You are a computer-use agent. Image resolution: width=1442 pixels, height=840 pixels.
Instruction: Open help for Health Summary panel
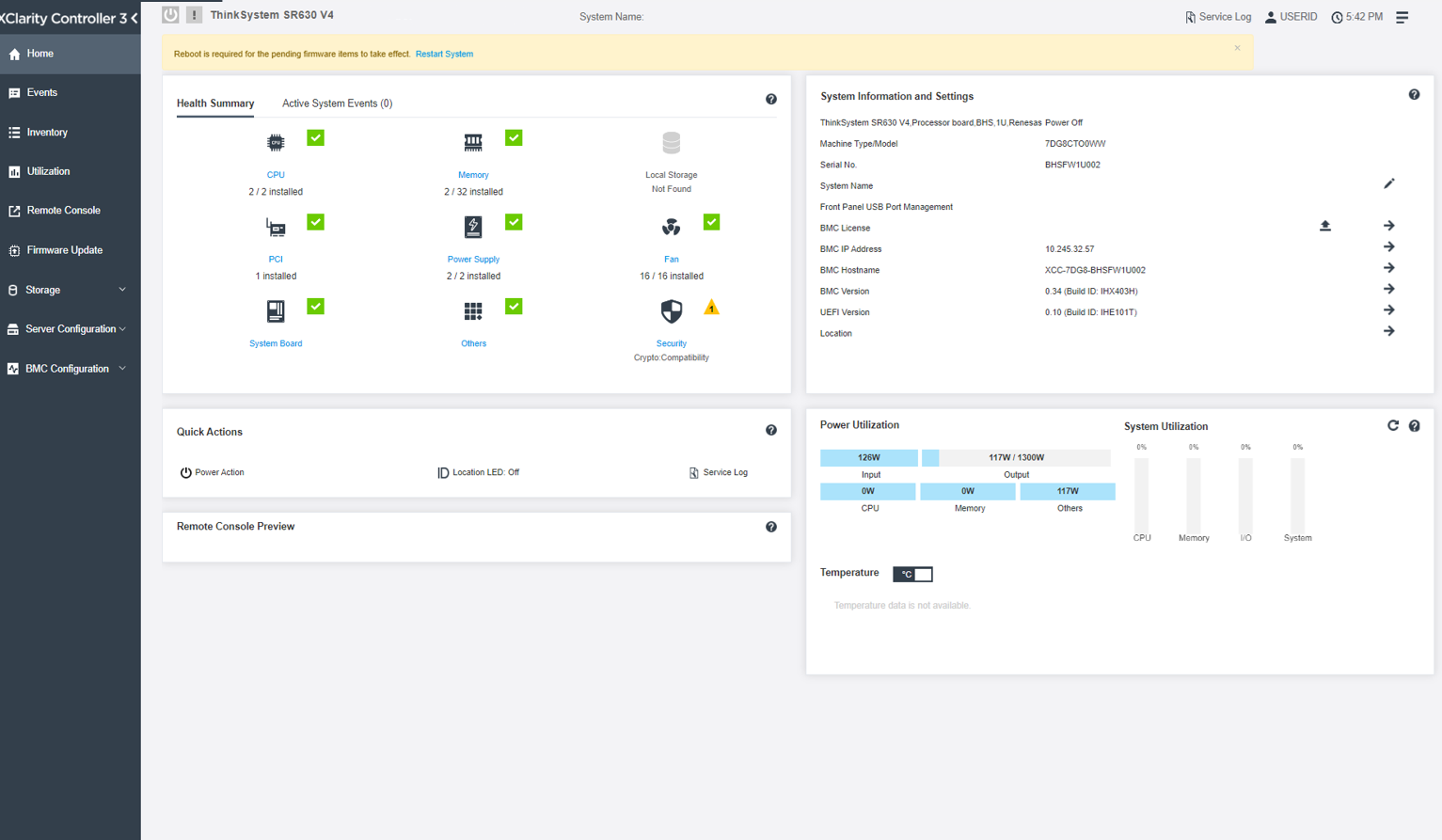tap(771, 99)
